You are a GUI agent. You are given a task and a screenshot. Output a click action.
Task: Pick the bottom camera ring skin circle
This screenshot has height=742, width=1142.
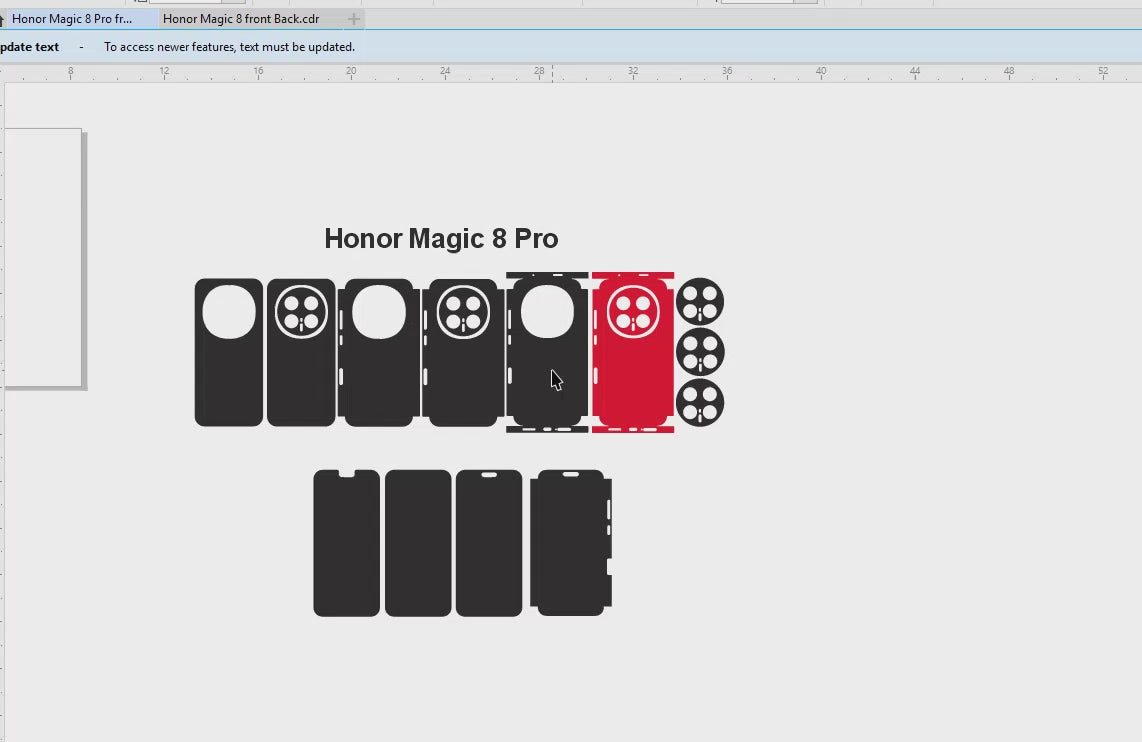(x=700, y=403)
